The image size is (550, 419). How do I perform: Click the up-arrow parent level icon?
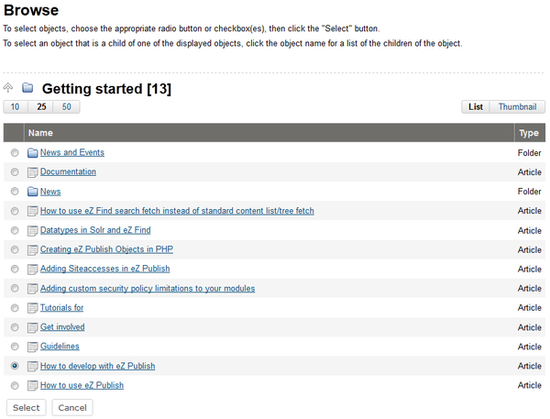(8, 88)
